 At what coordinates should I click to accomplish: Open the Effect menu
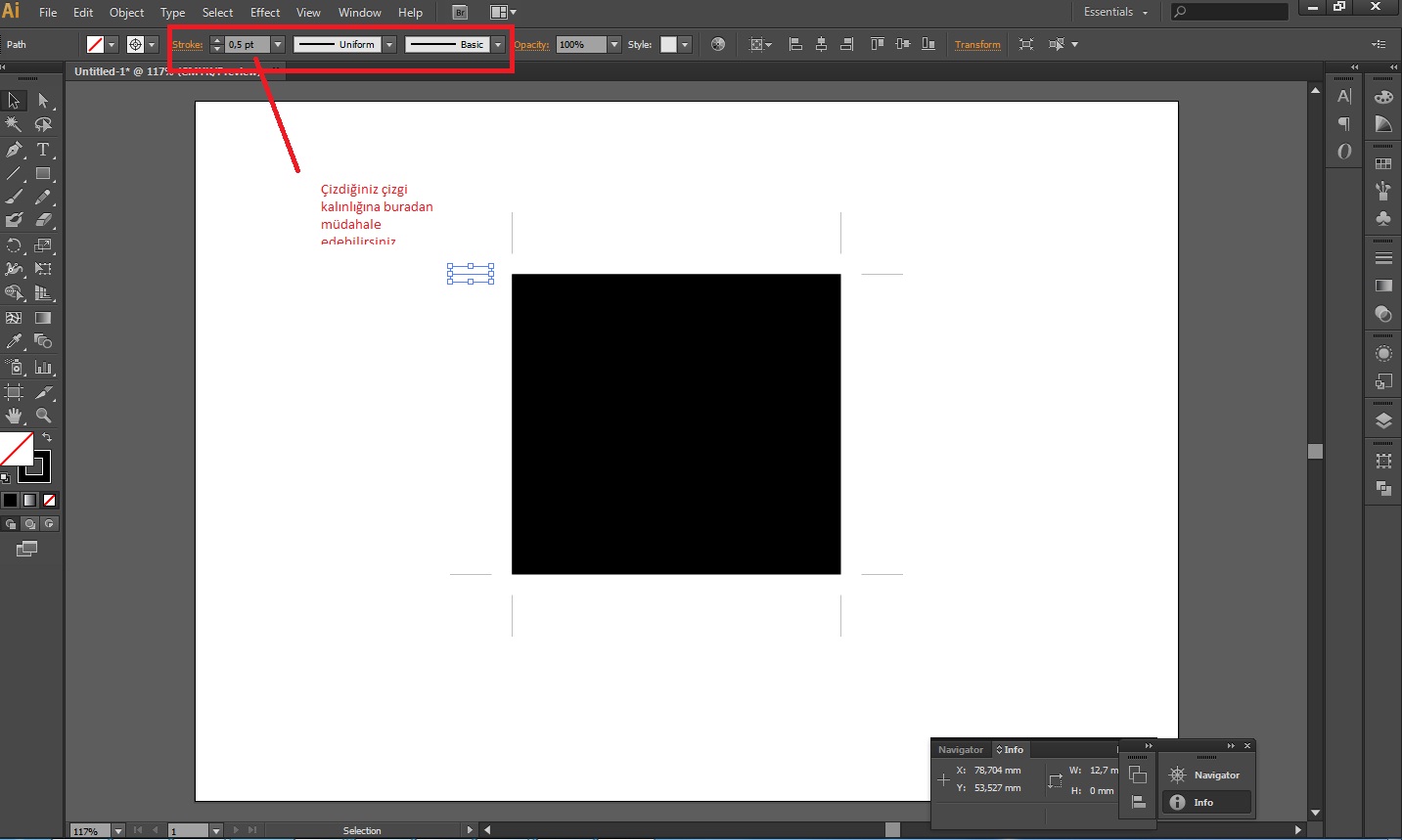tap(264, 13)
